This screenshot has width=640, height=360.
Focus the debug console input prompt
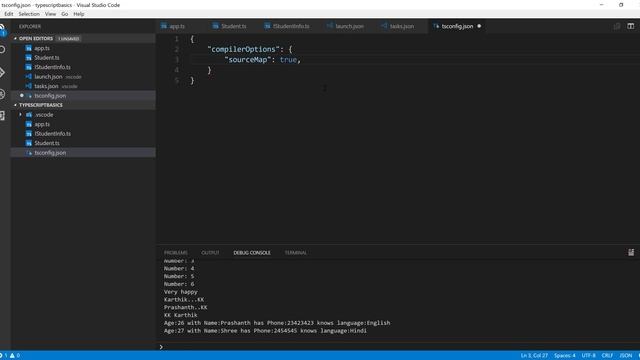398,347
